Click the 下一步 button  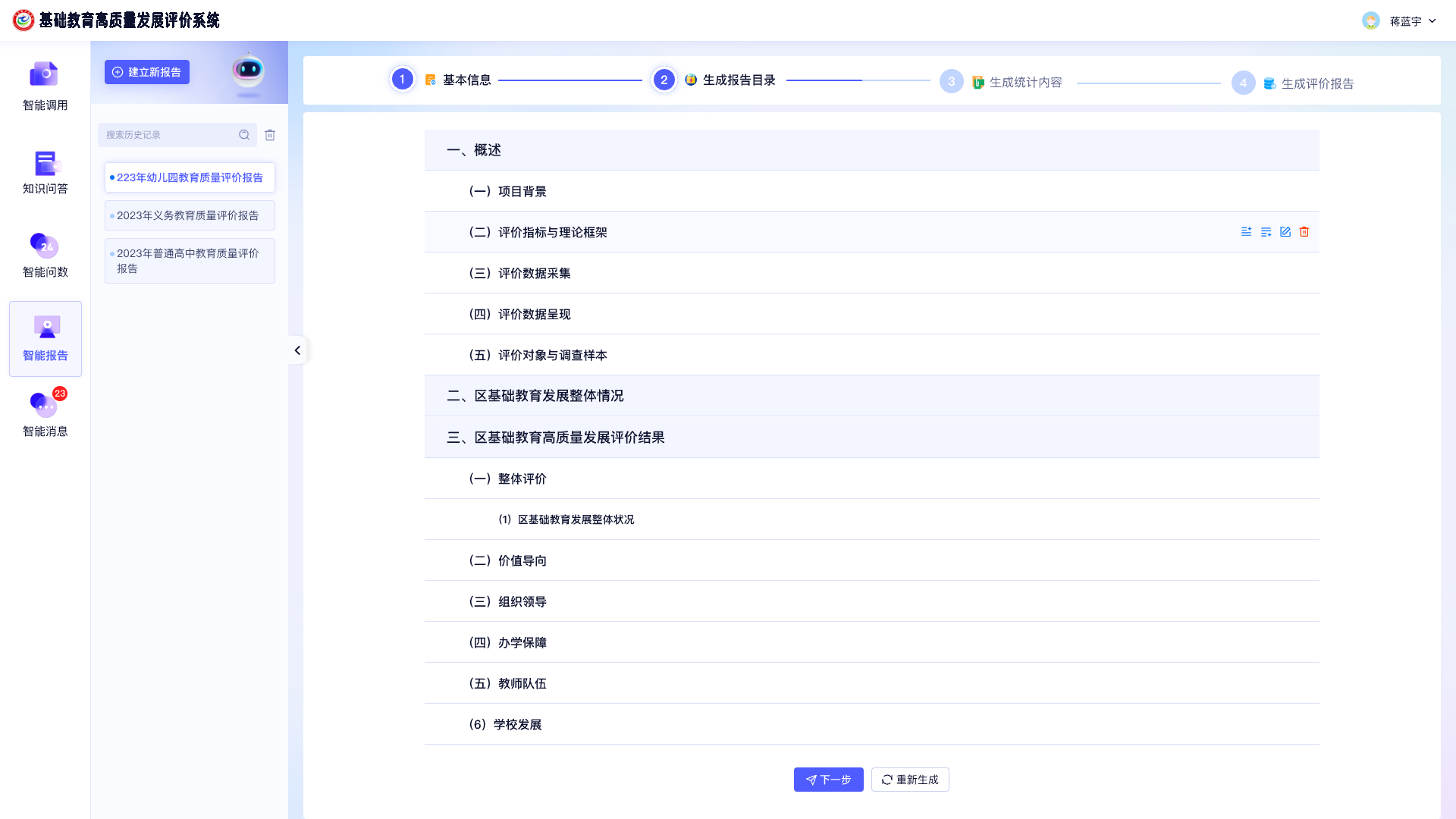click(828, 779)
